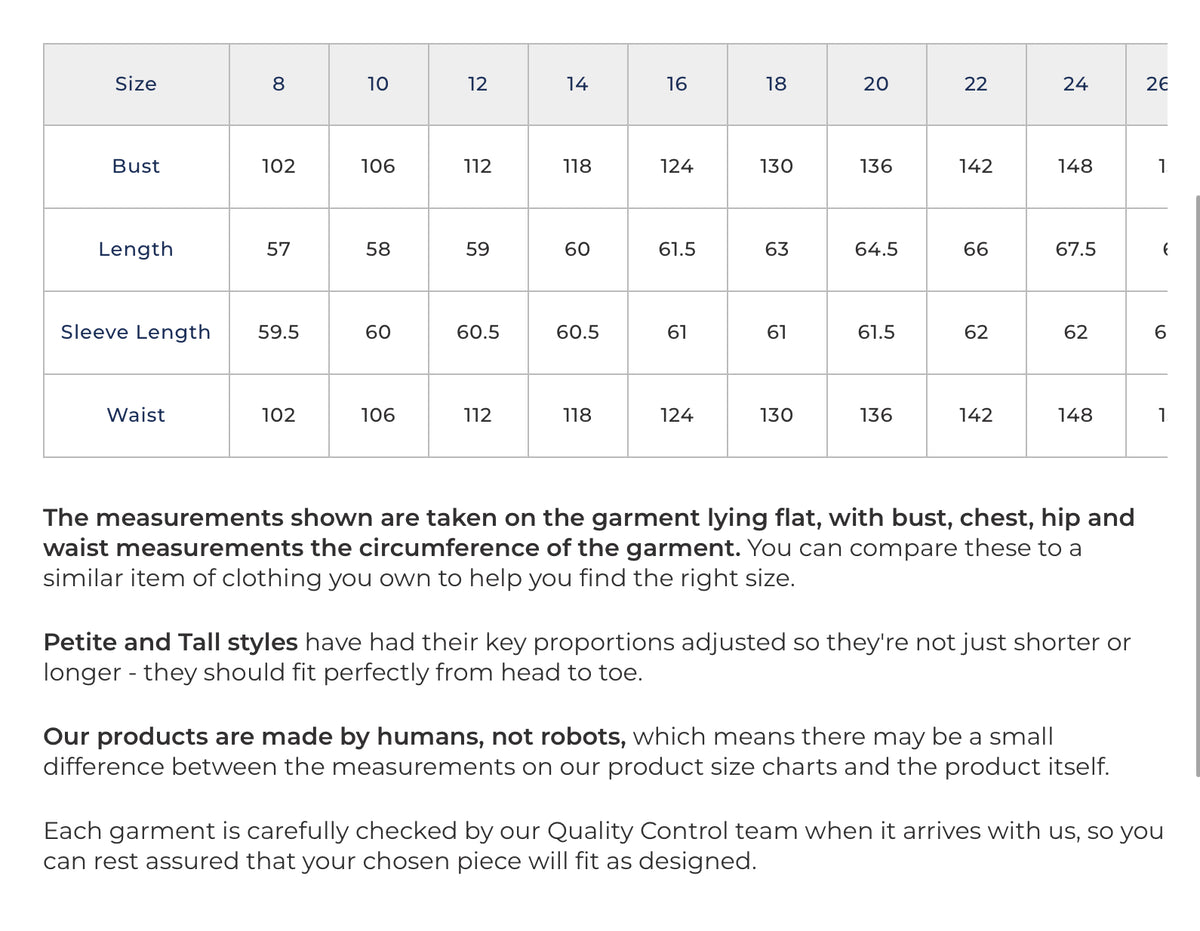Select the size 14 column header
Image resolution: width=1200 pixels, height=931 pixels.
click(578, 84)
